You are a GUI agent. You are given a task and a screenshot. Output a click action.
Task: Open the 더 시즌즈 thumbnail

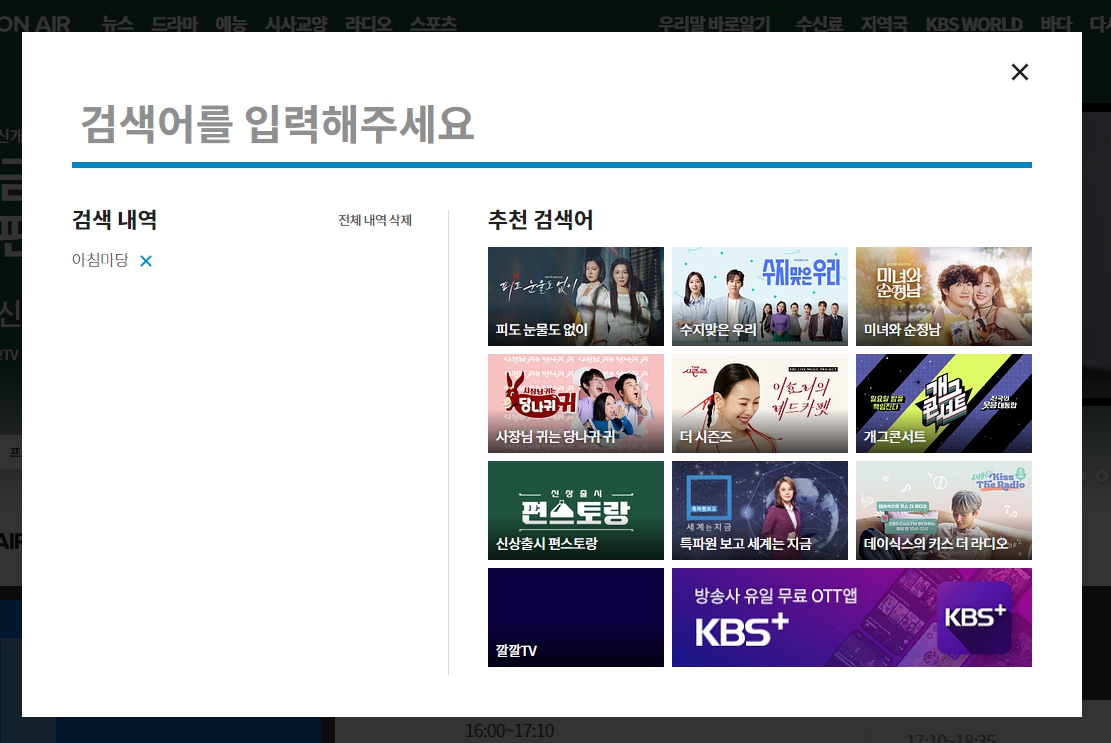(x=760, y=403)
